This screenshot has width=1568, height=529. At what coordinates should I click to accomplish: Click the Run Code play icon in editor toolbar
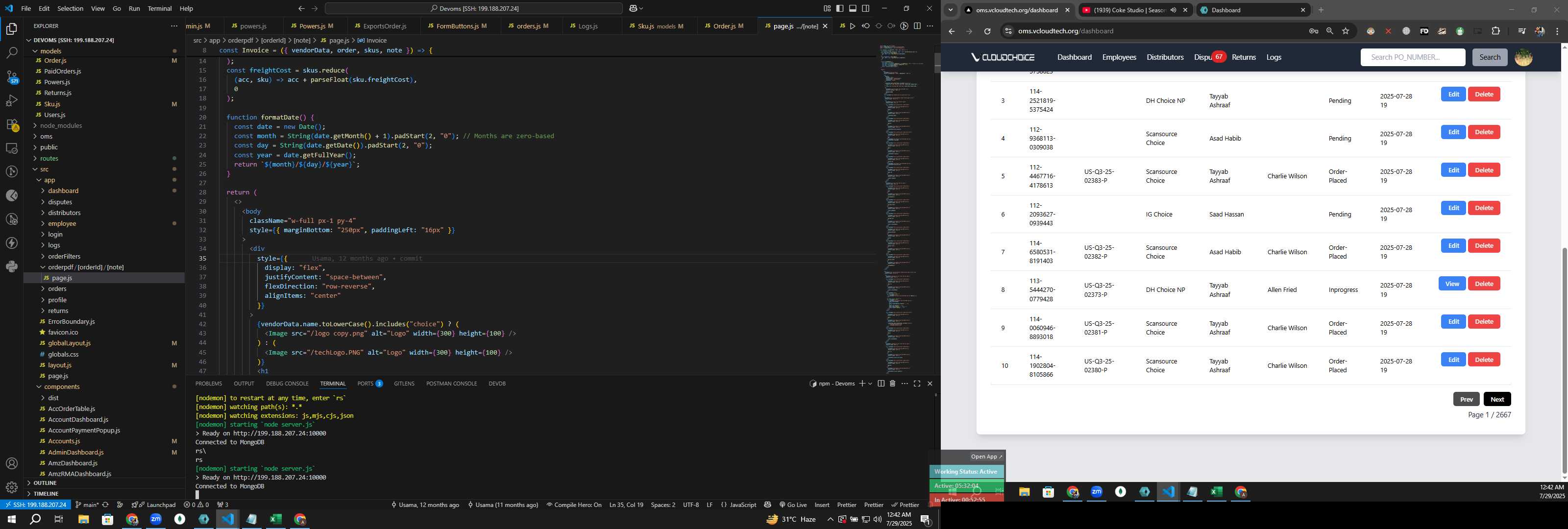852,26
